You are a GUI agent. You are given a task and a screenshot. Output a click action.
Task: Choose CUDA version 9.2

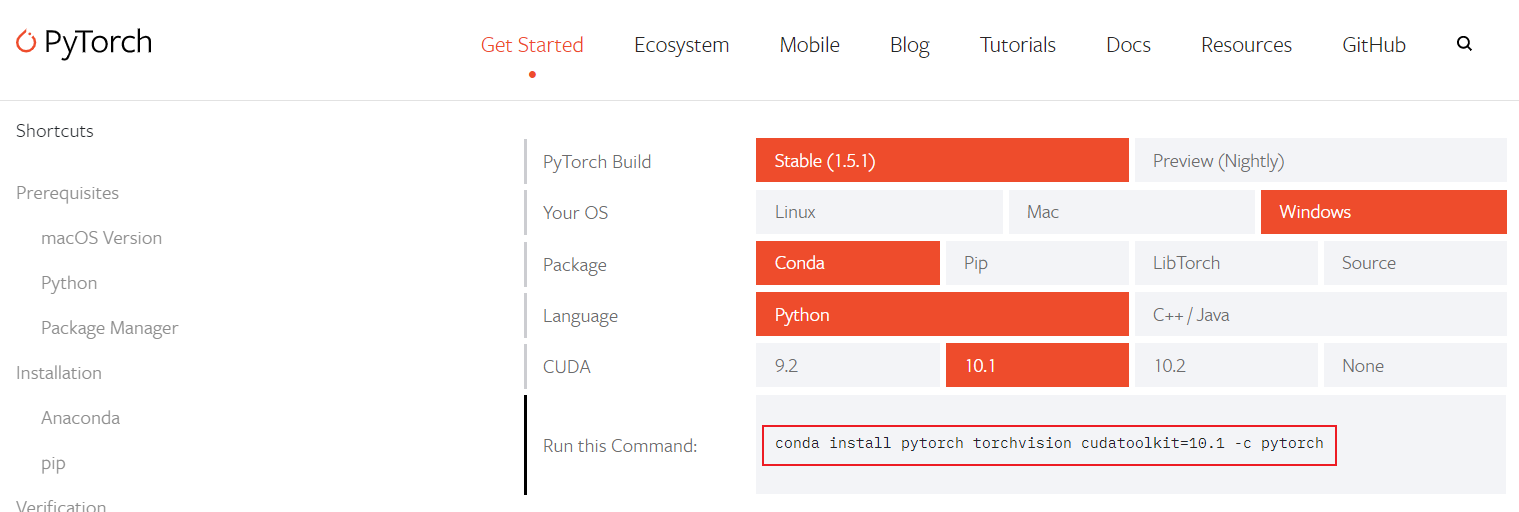pyautogui.click(x=848, y=365)
